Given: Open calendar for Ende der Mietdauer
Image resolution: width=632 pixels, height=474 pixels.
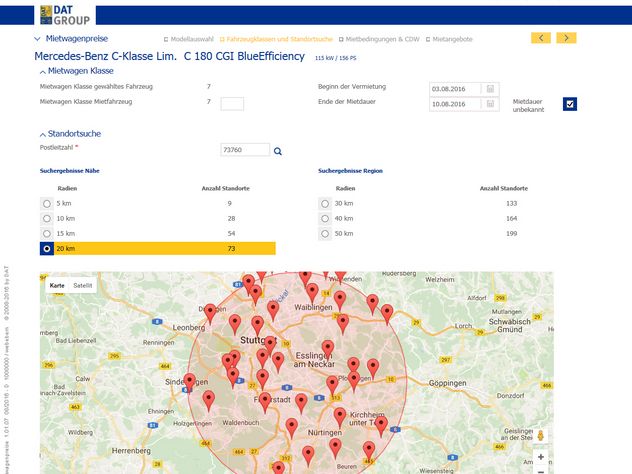Looking at the screenshot, I should 490,104.
